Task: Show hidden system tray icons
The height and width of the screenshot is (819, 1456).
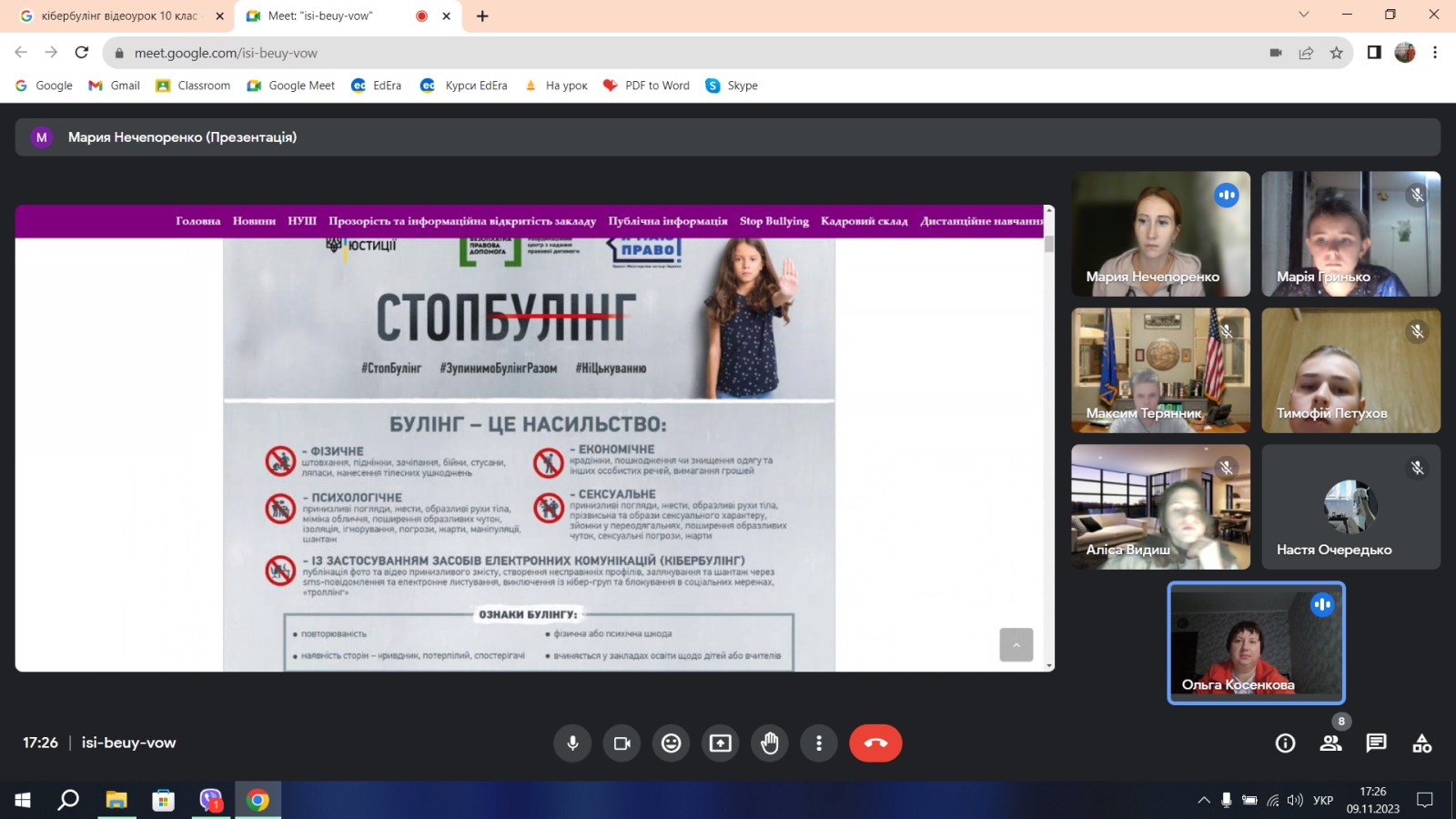Action: tap(1203, 801)
